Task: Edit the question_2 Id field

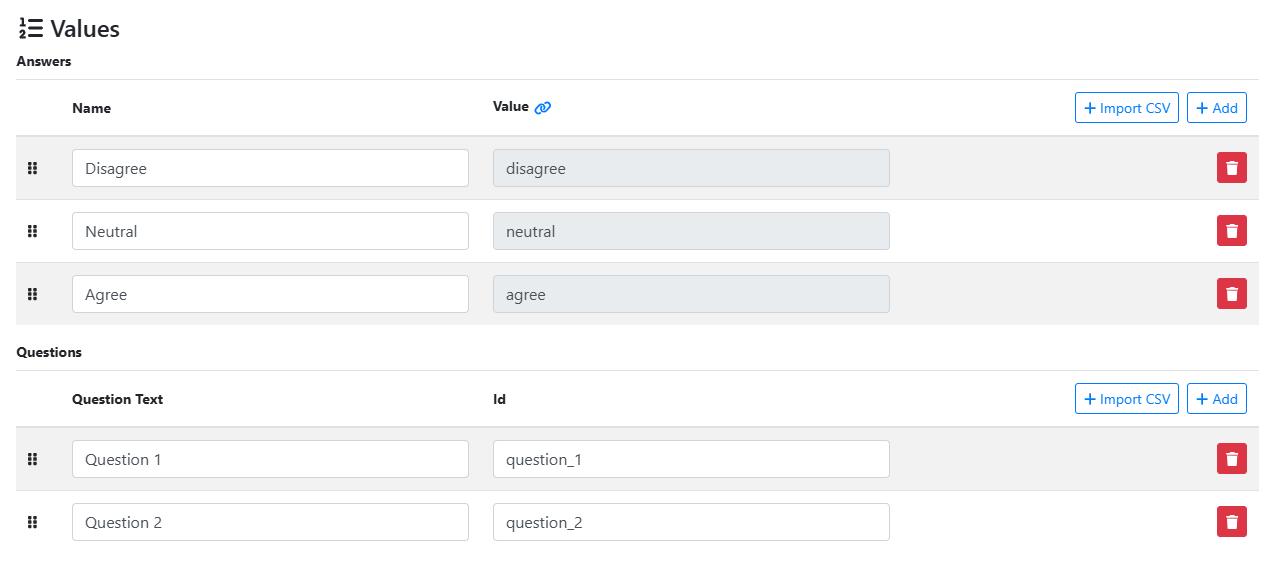Action: [691, 522]
